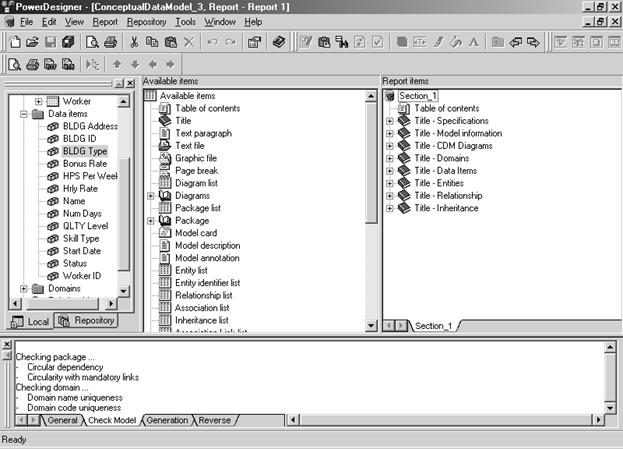
Task: Switch to the Repository browser tab
Action: tap(85, 321)
